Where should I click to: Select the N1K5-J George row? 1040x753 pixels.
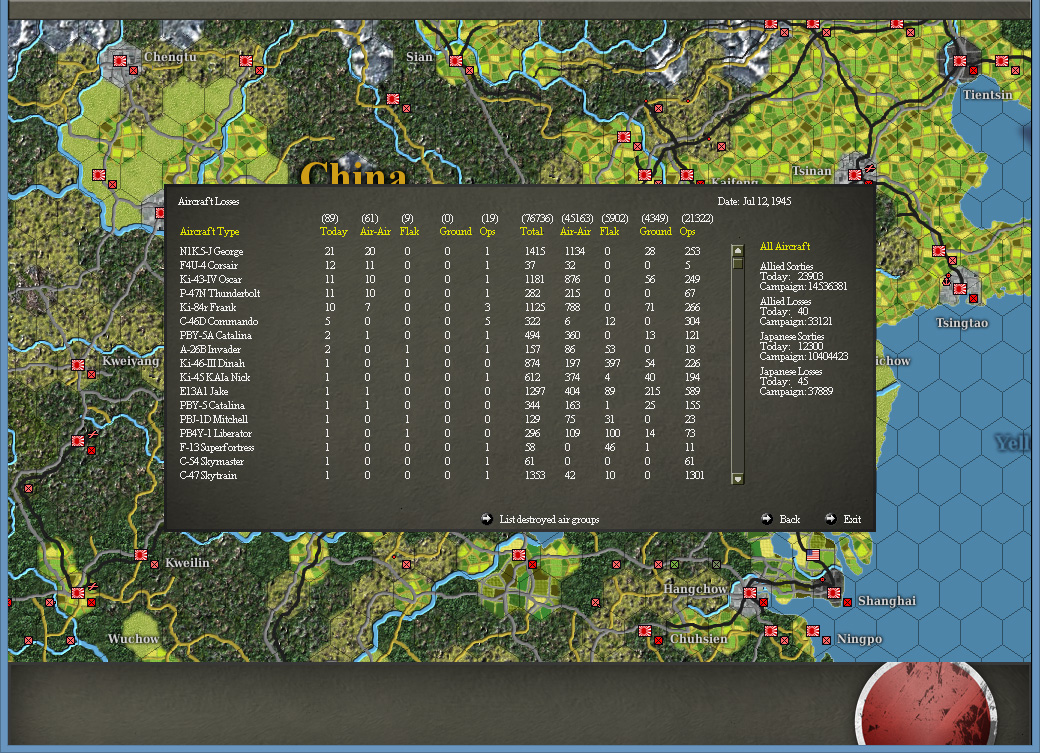pos(441,251)
